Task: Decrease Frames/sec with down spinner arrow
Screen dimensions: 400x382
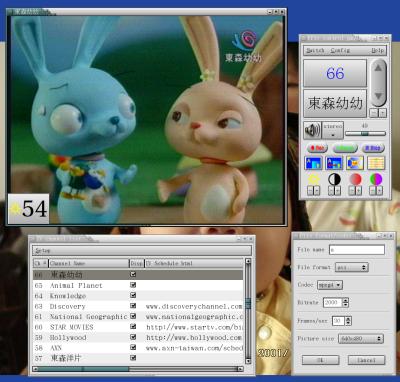Action: pyautogui.click(x=348, y=323)
